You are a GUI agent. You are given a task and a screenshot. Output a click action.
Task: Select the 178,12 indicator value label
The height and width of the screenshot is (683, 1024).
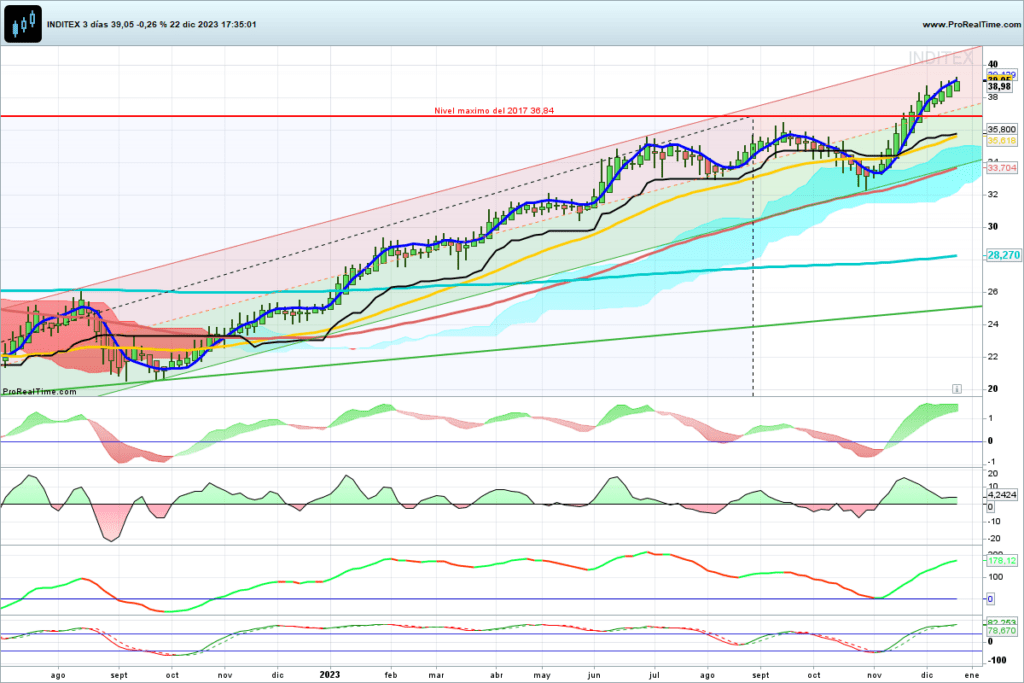click(1001, 561)
